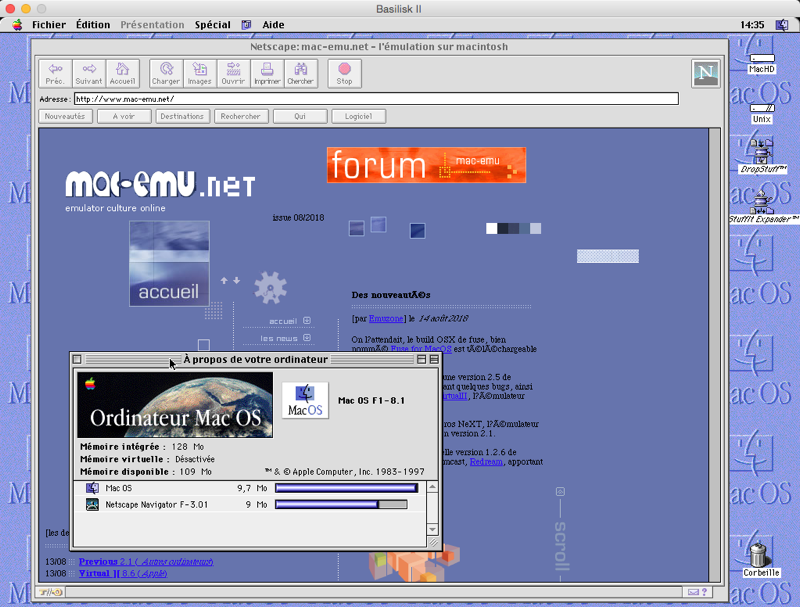Click the Nouveautés directory button

(65, 116)
